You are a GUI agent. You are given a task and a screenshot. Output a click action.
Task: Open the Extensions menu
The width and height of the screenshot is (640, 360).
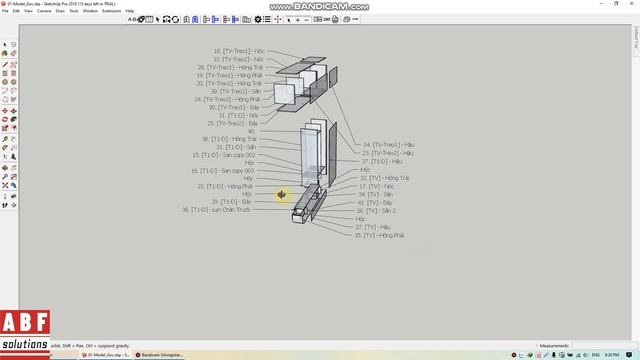click(111, 11)
